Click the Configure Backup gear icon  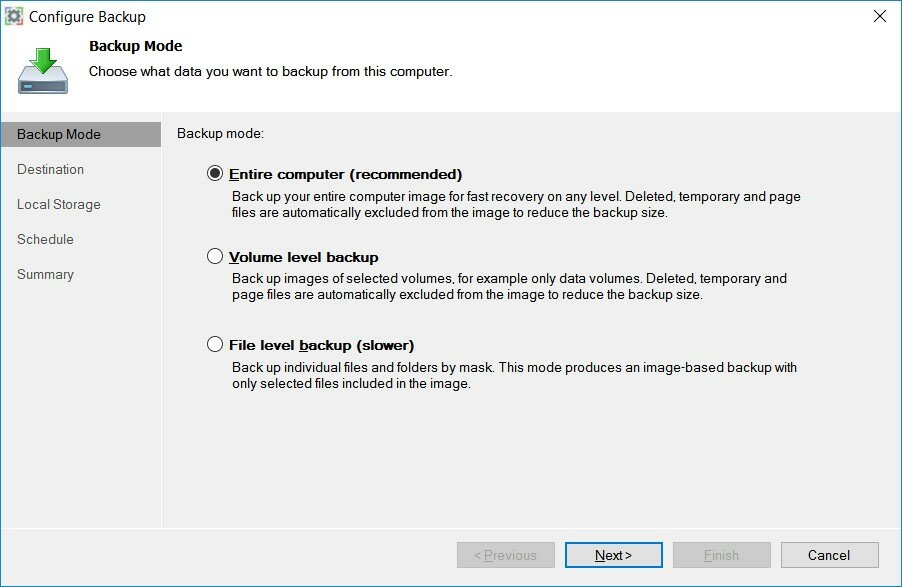[14, 16]
